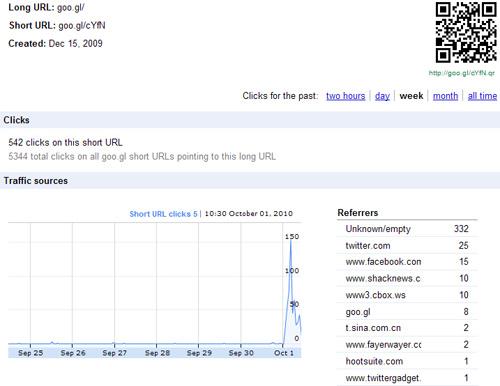
Task: Click the Unknown/empty referrer row
Action: [x=407, y=229]
